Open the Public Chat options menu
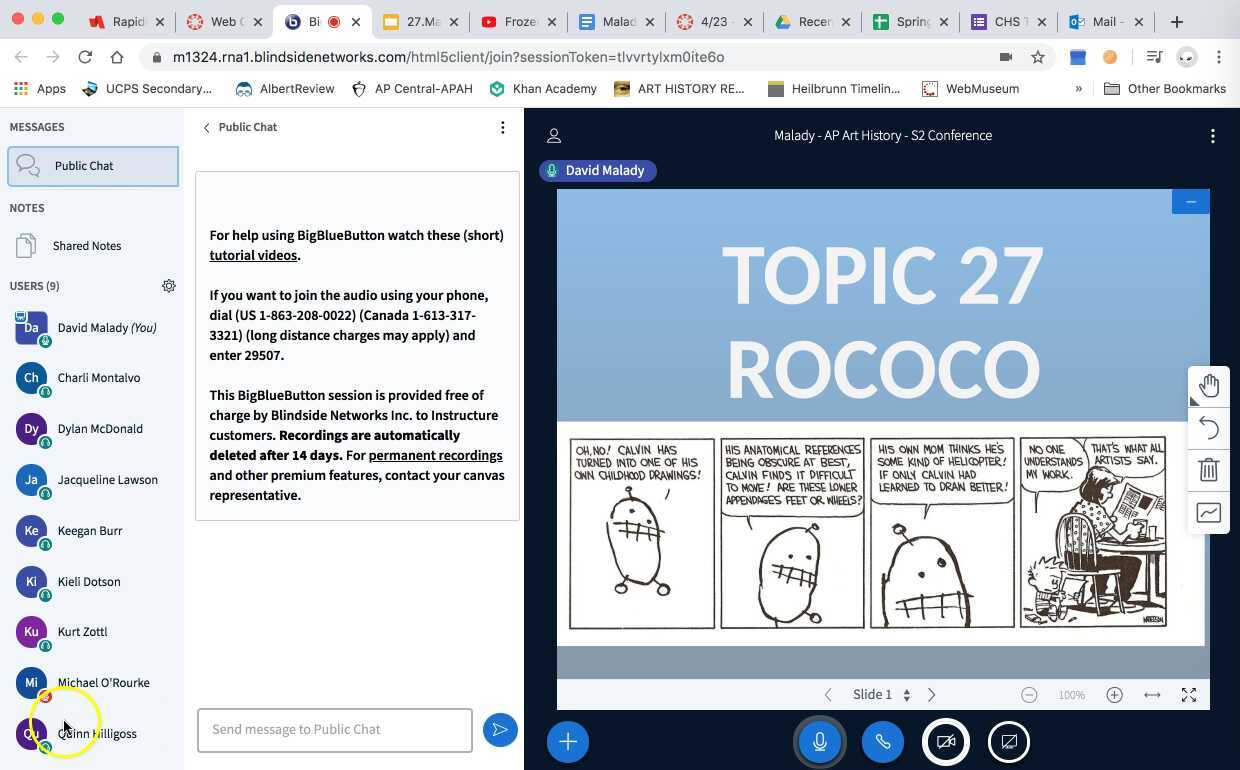The image size is (1240, 770). tap(503, 127)
